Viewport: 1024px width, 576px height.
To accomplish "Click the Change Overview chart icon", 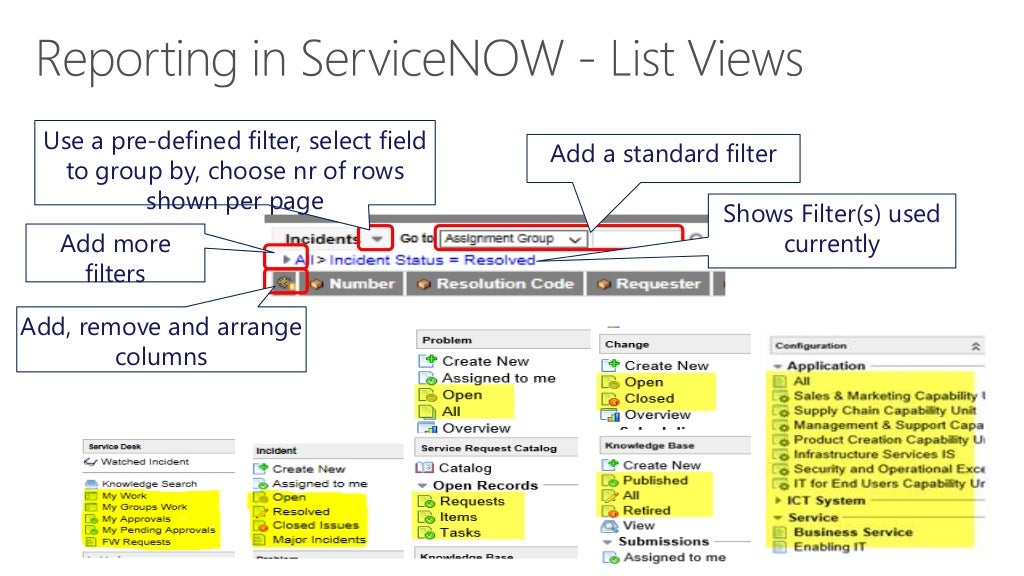I will click(611, 415).
